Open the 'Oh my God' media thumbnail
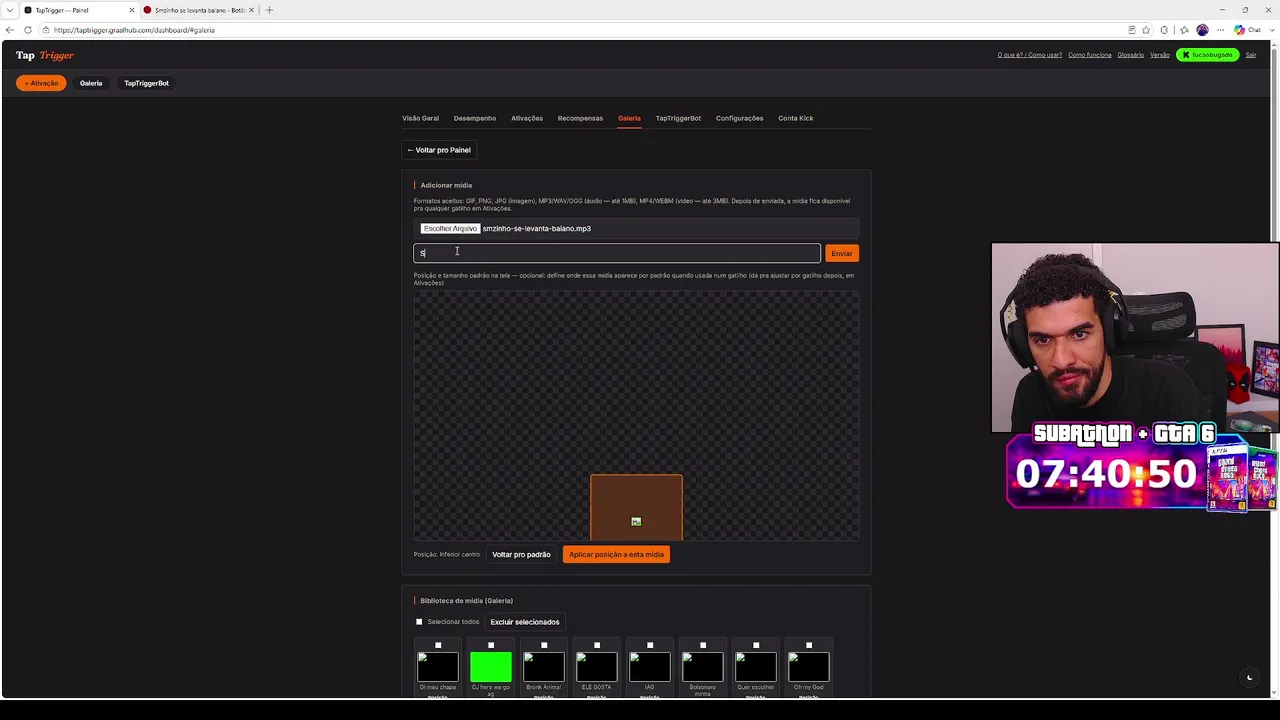 coord(809,667)
